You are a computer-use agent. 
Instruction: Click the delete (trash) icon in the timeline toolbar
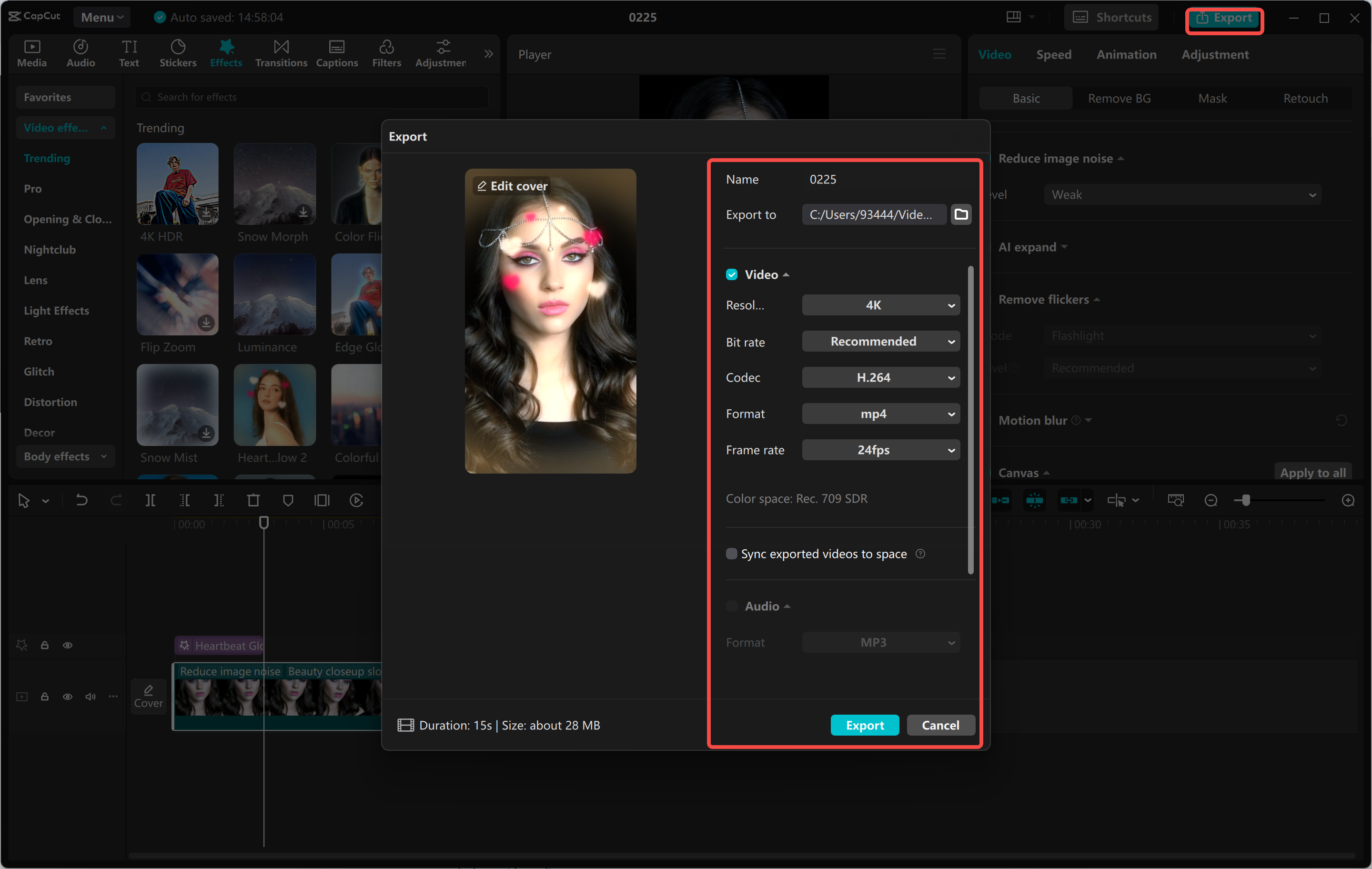coord(253,500)
